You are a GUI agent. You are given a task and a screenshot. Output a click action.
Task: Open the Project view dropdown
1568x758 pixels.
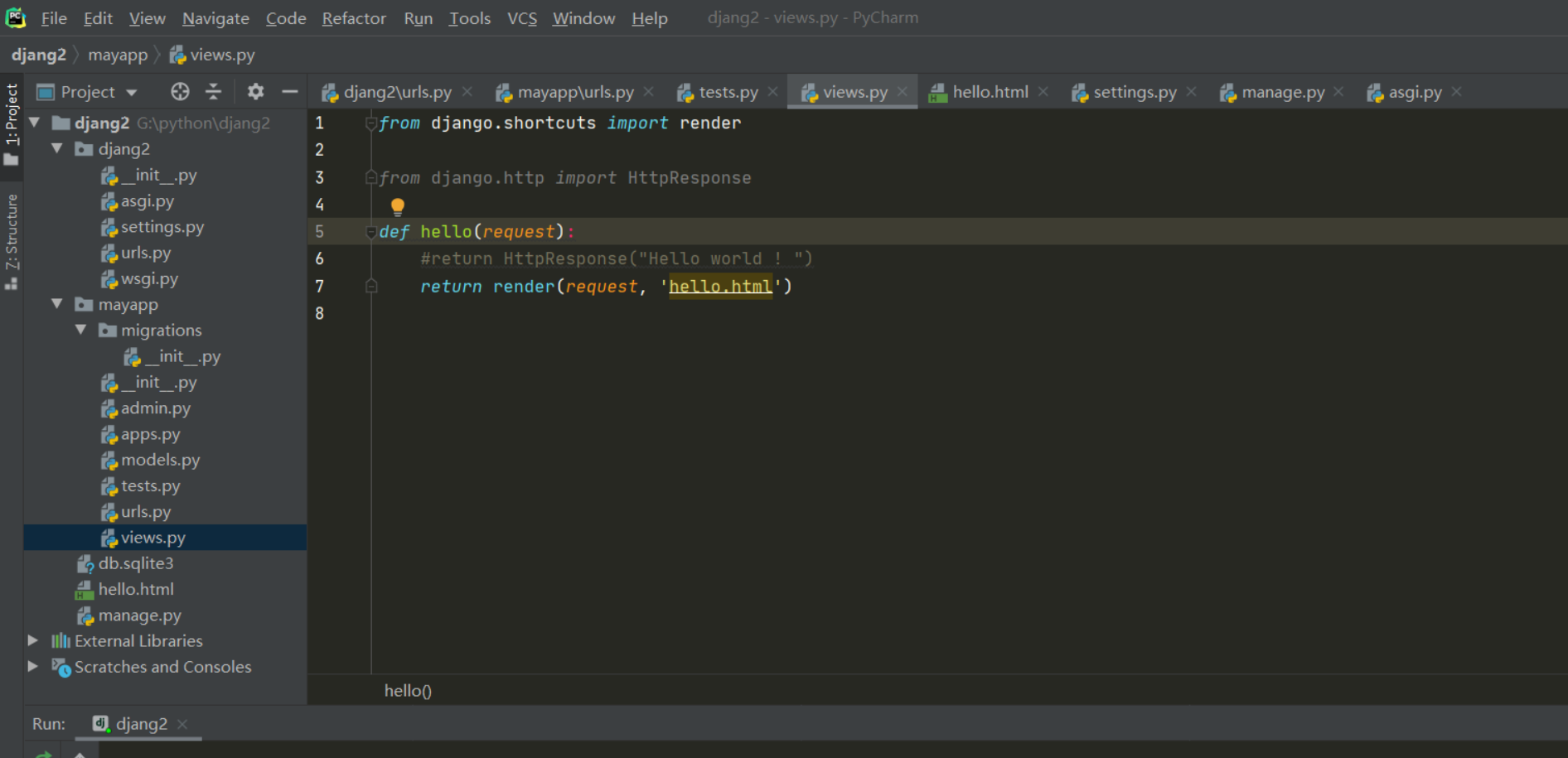point(88,92)
